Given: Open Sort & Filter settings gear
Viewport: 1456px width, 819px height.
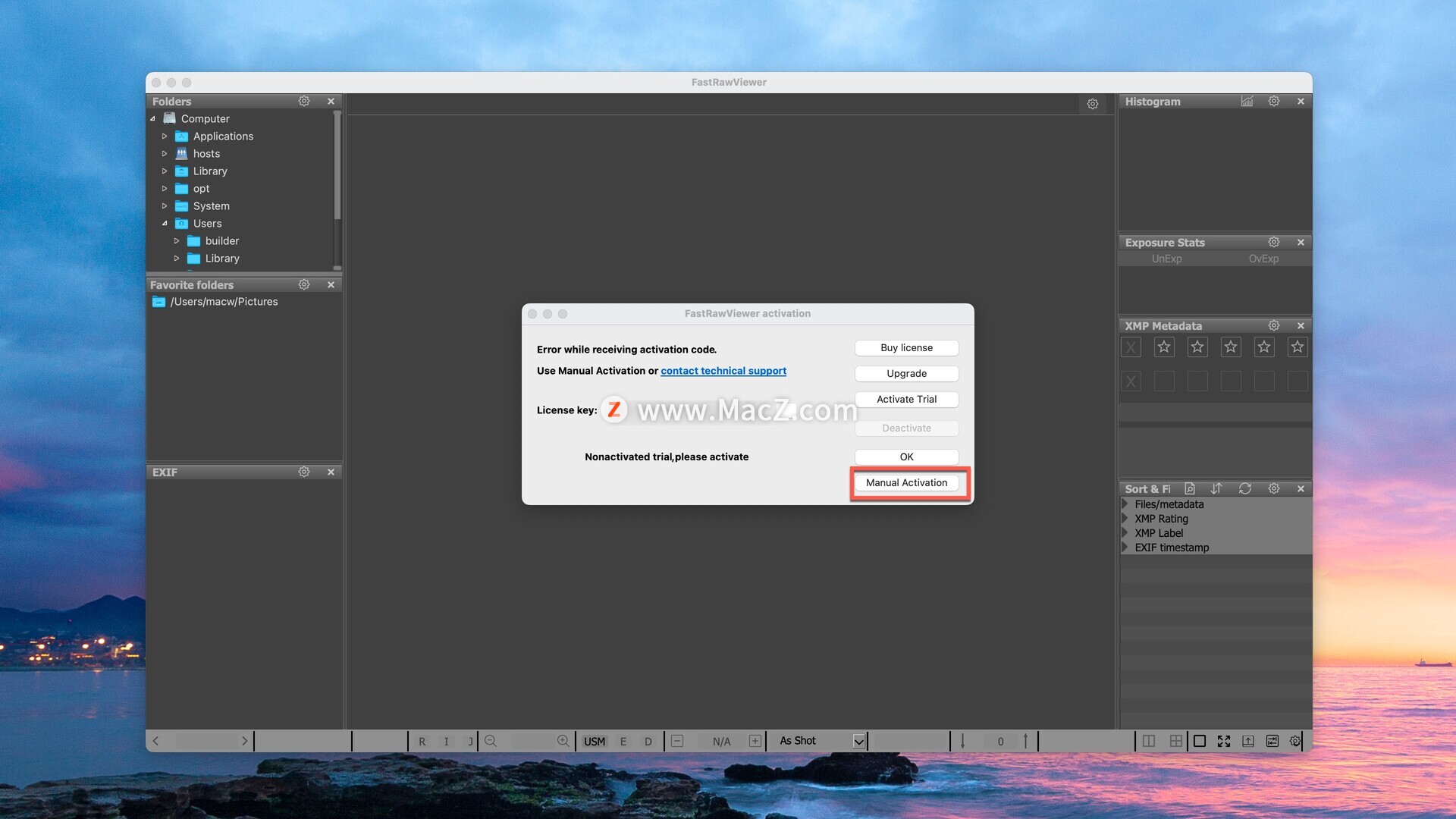Looking at the screenshot, I should tap(1274, 488).
